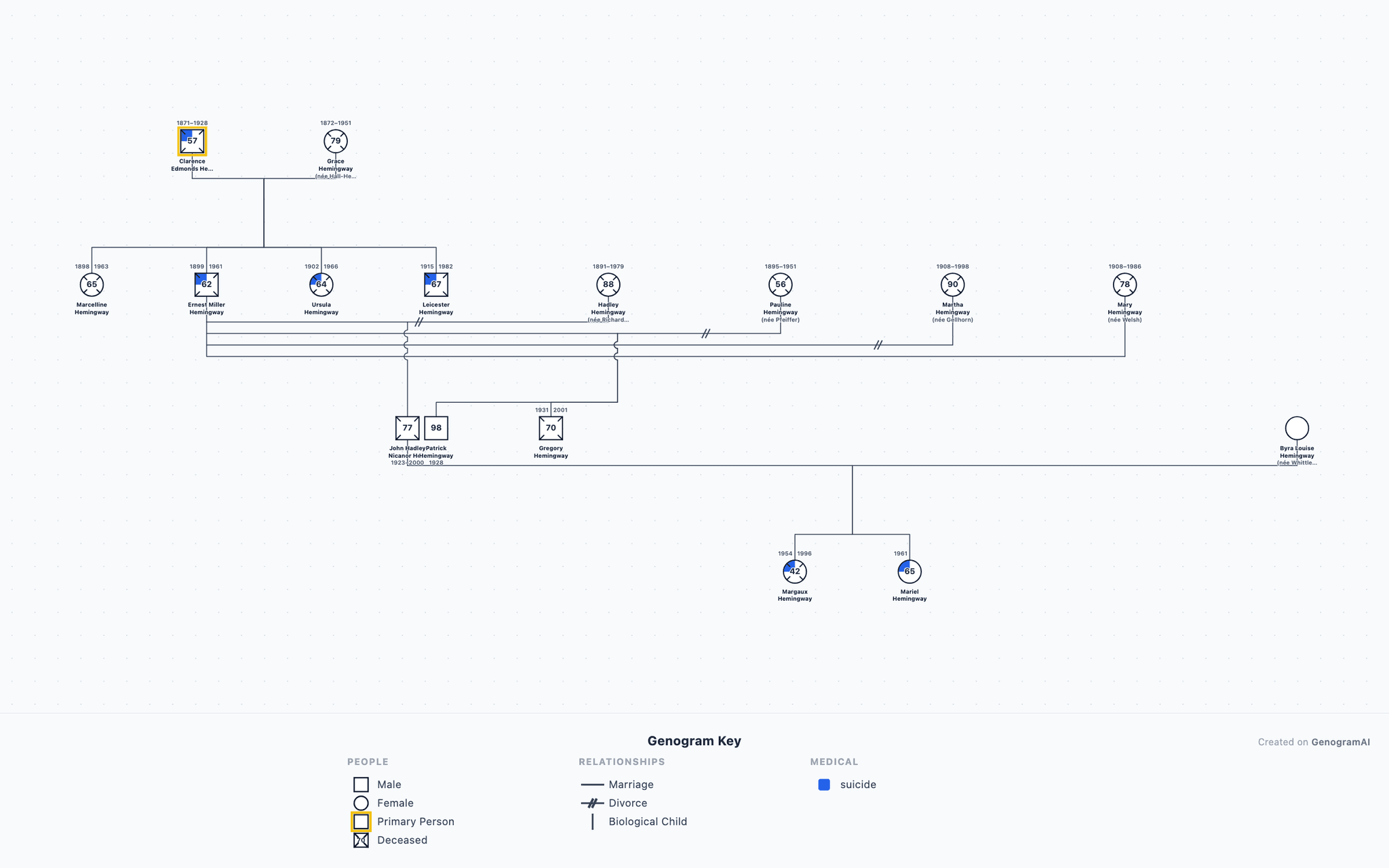Click the divorce mark on Pauline's marriage line
This screenshot has height=868, width=1389.
coord(706,334)
